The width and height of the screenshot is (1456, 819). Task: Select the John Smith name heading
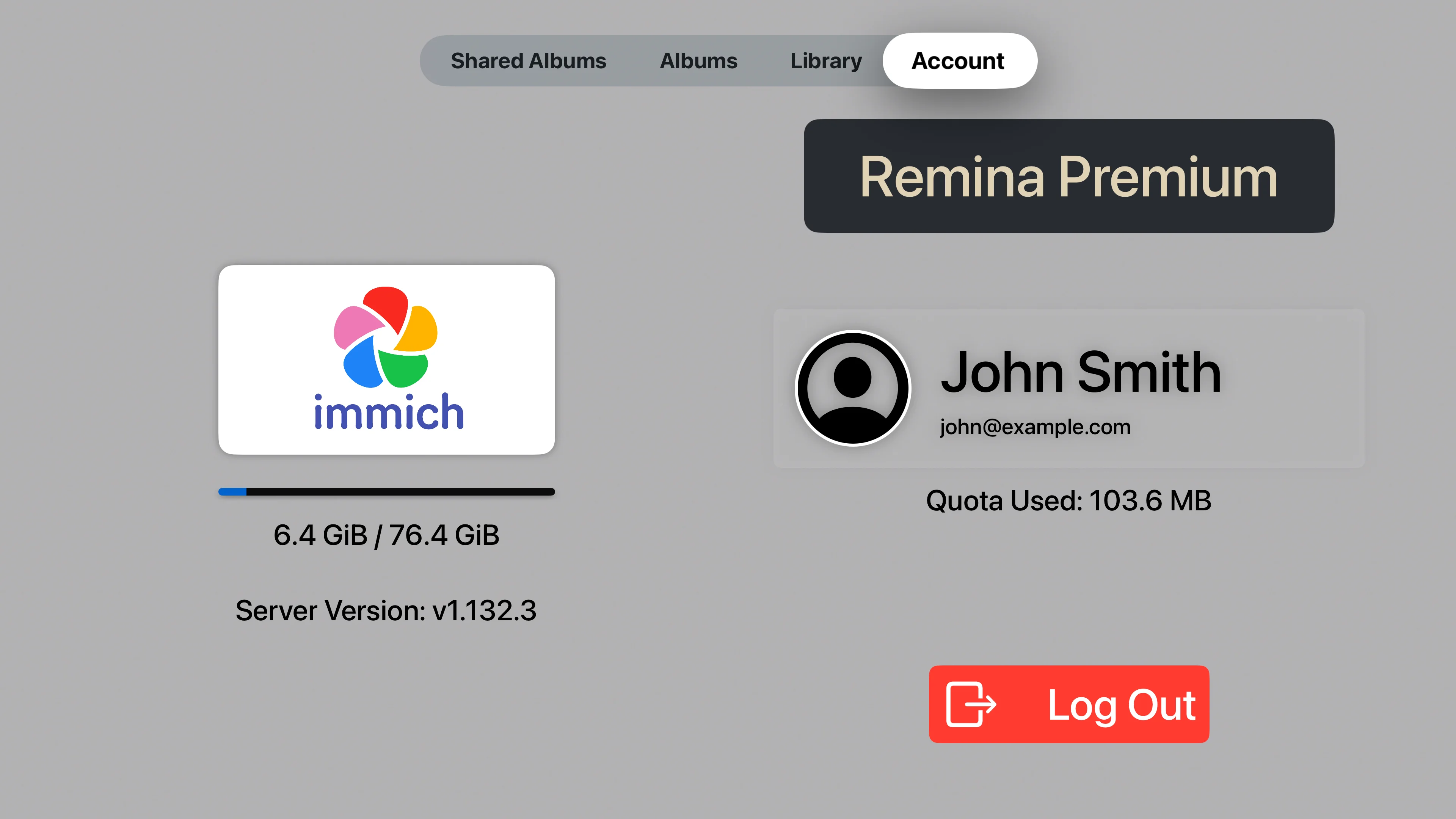tap(1081, 372)
